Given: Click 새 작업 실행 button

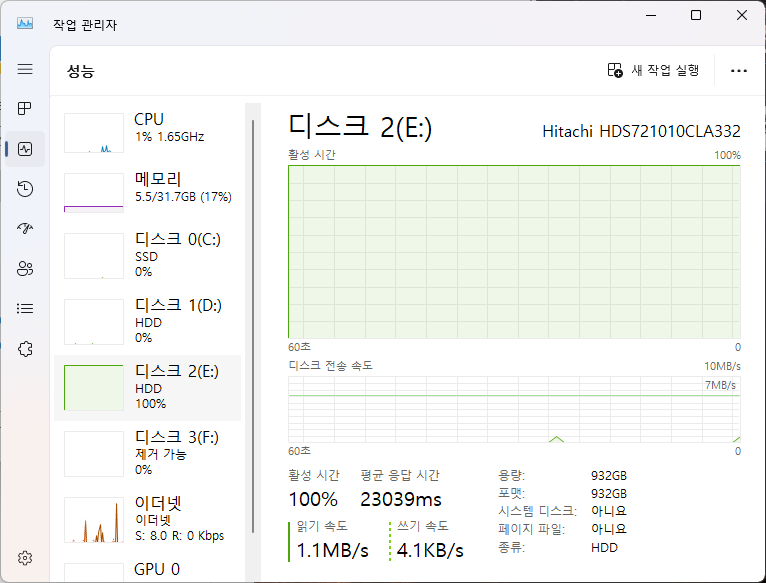Looking at the screenshot, I should [x=653, y=70].
